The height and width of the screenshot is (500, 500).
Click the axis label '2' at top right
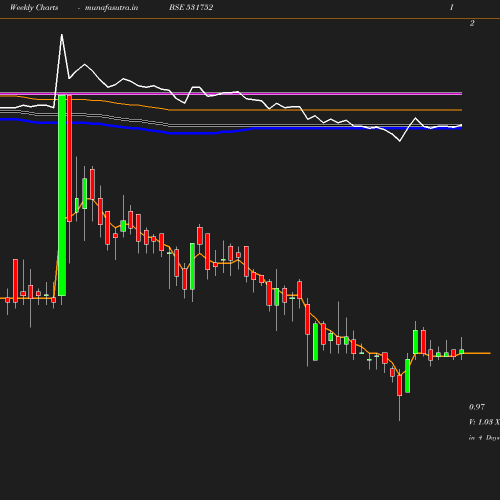pyautogui.click(x=472, y=23)
